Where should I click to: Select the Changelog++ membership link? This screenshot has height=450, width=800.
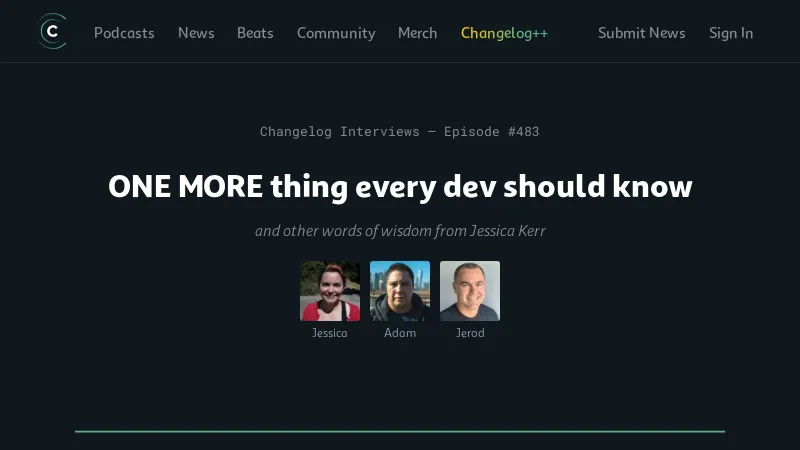(x=504, y=34)
